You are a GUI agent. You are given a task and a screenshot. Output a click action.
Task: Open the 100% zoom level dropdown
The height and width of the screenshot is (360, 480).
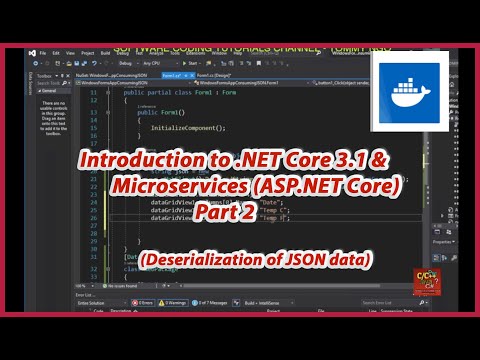(x=85, y=286)
